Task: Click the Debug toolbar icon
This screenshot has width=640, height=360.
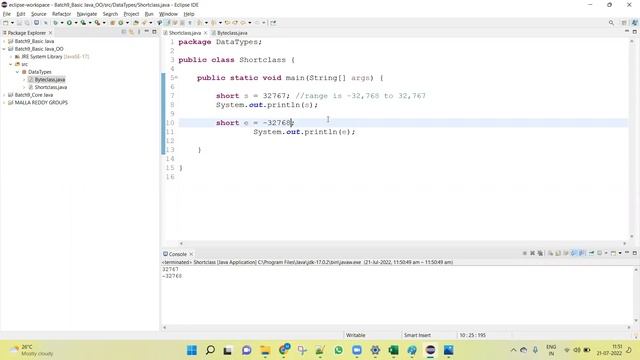Action: (56, 23)
